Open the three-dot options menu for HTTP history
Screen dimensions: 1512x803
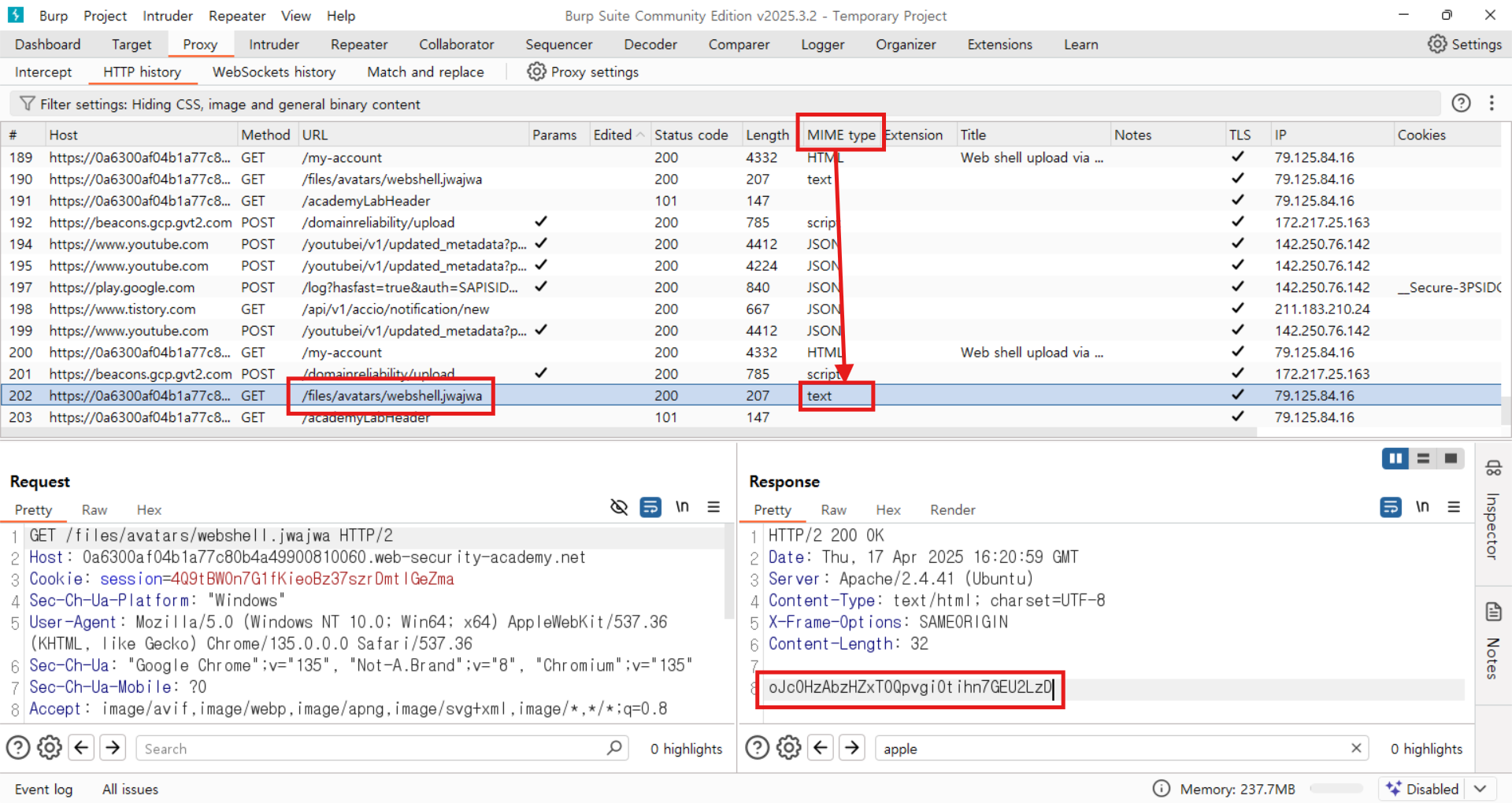click(1492, 103)
